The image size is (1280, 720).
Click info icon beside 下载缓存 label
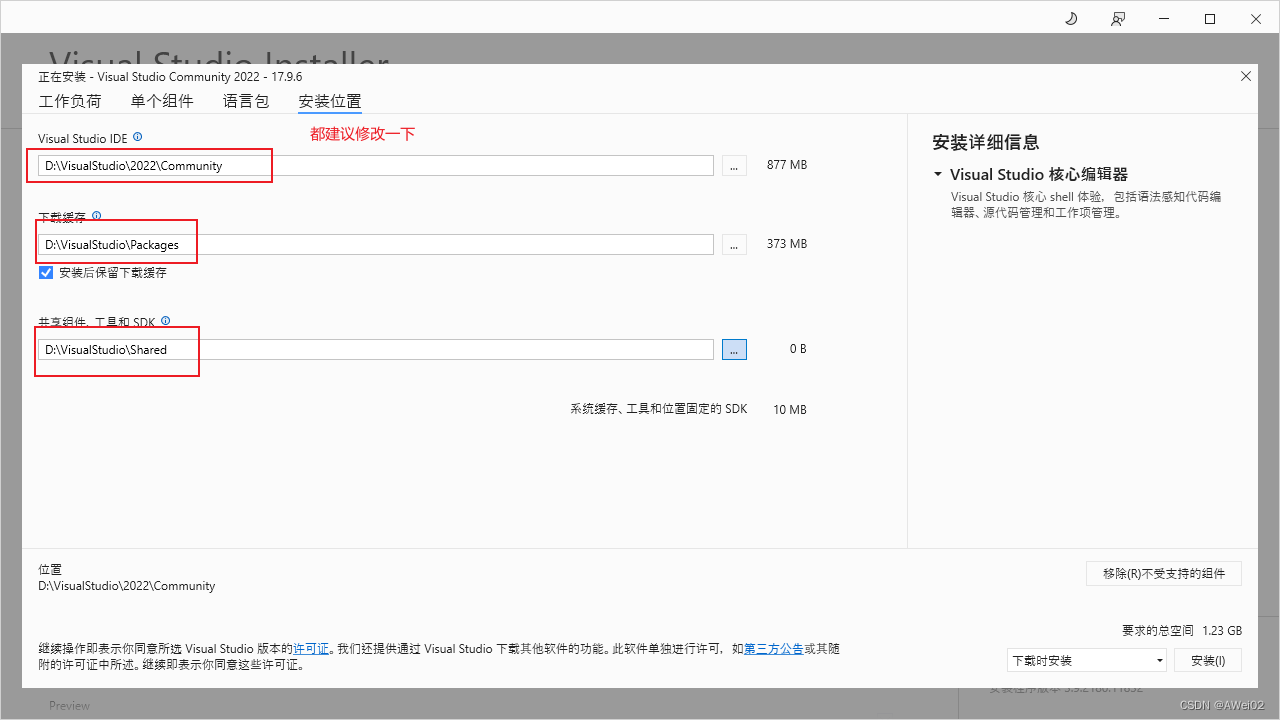coord(96,215)
